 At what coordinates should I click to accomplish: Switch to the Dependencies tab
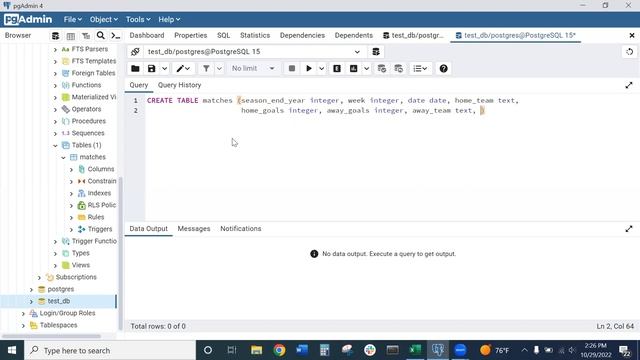302,36
